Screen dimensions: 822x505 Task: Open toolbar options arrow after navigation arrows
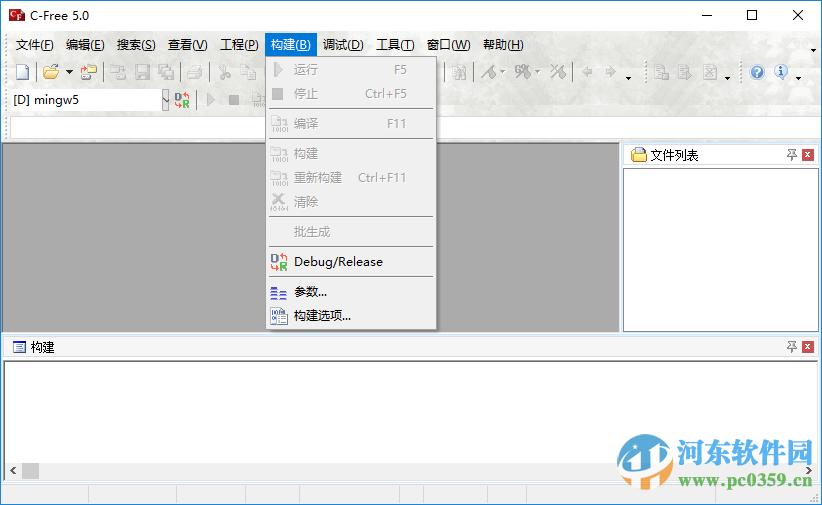coord(628,78)
